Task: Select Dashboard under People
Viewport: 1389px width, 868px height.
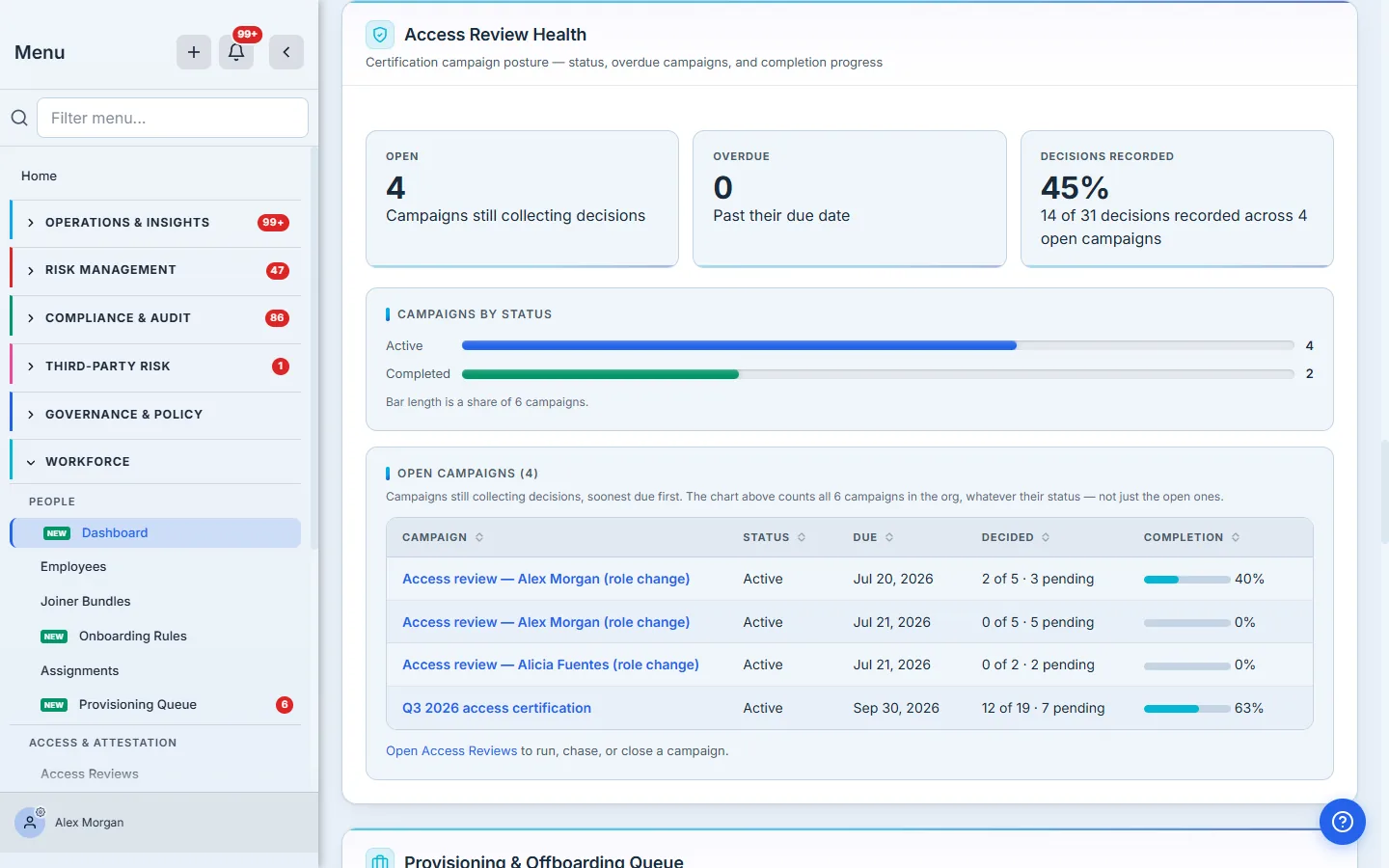Action: coord(155,533)
